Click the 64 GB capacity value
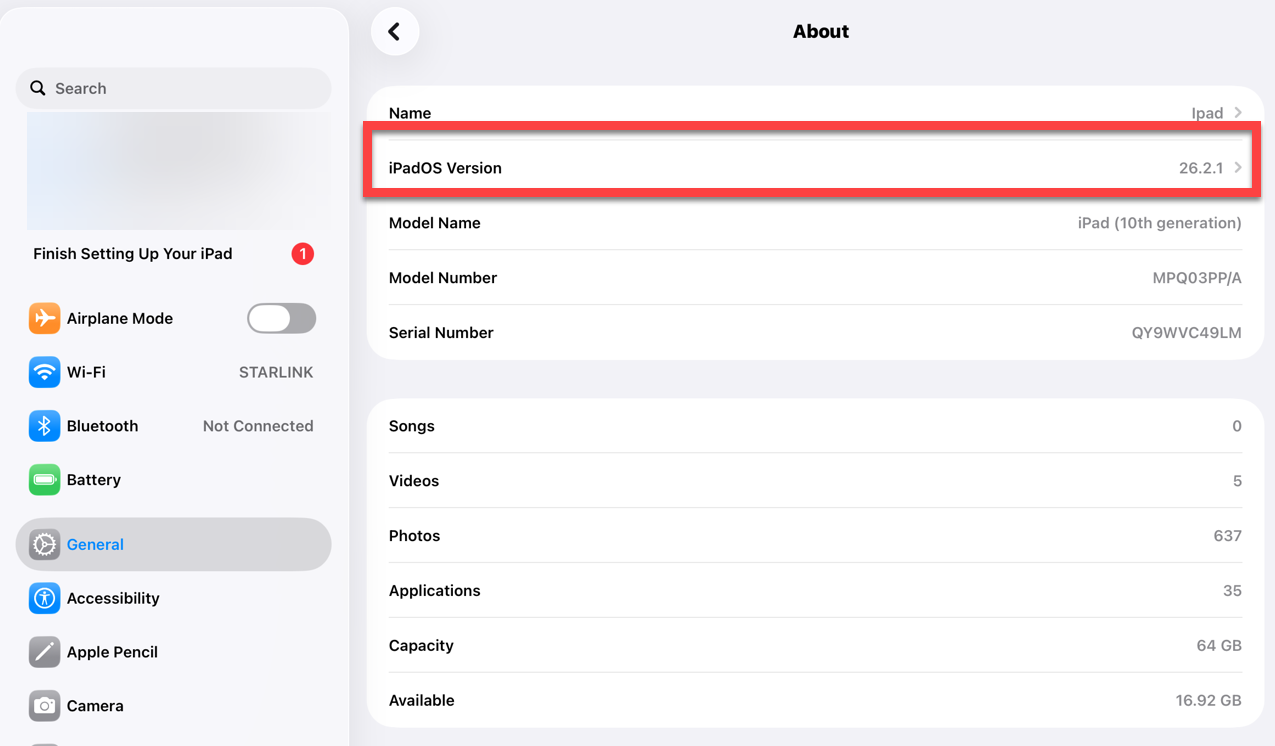Viewport: 1275px width, 746px height. pos(1219,646)
